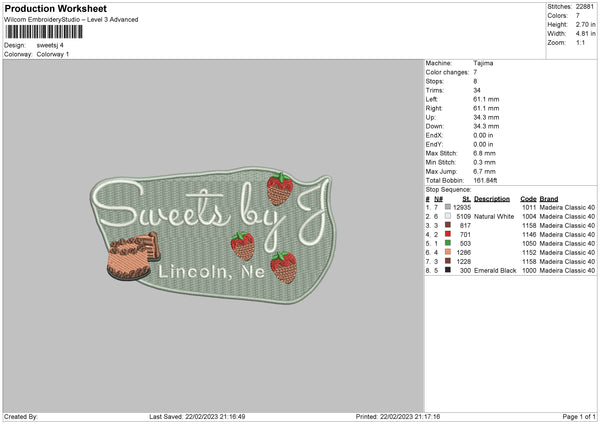Click the 'Printed: 22/02/2023' footer text

[x=398, y=417]
